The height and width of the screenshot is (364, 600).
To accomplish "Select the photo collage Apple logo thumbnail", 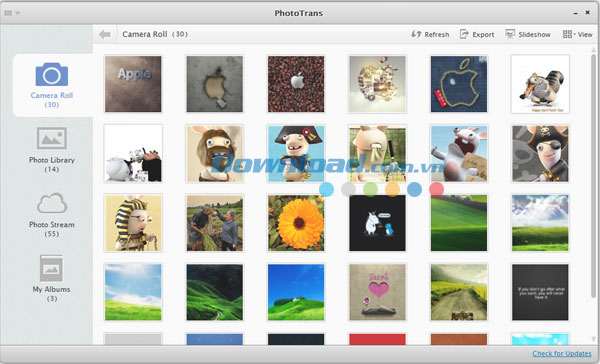I will click(377, 84).
